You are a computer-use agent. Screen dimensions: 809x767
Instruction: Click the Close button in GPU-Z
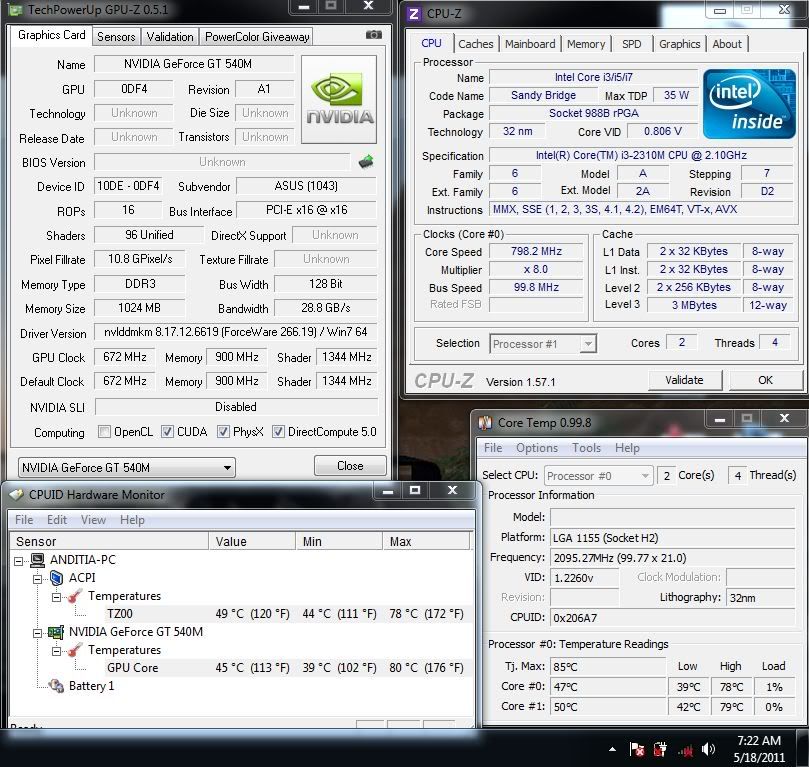click(x=350, y=466)
